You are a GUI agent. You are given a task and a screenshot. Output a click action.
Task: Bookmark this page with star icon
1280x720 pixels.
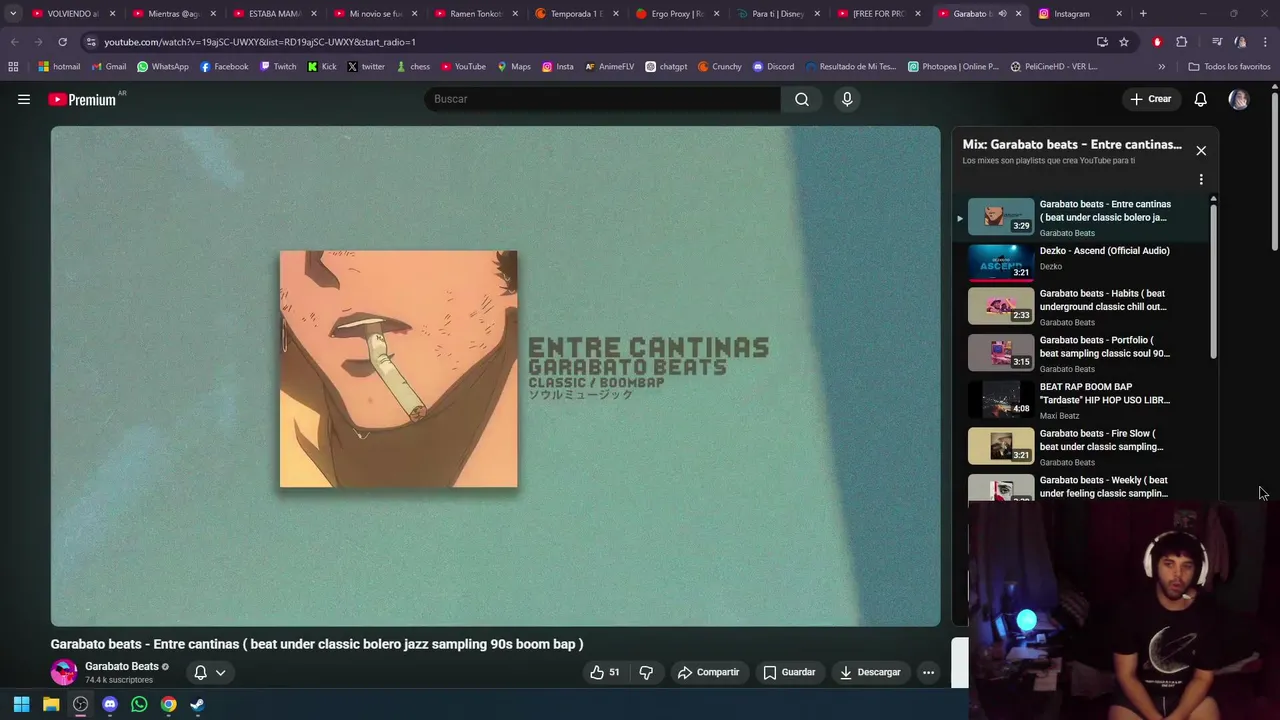tap(1124, 42)
